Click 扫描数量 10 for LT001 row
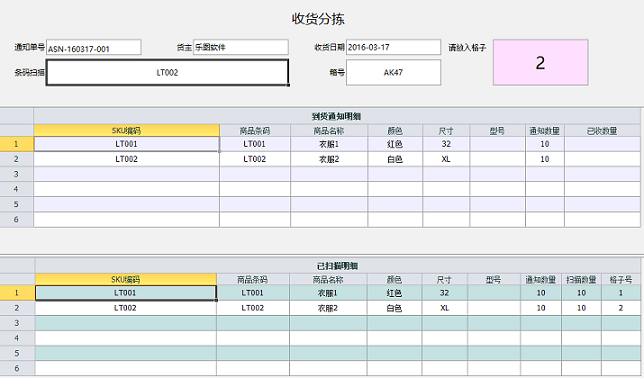644x378 pixels. pos(581,293)
